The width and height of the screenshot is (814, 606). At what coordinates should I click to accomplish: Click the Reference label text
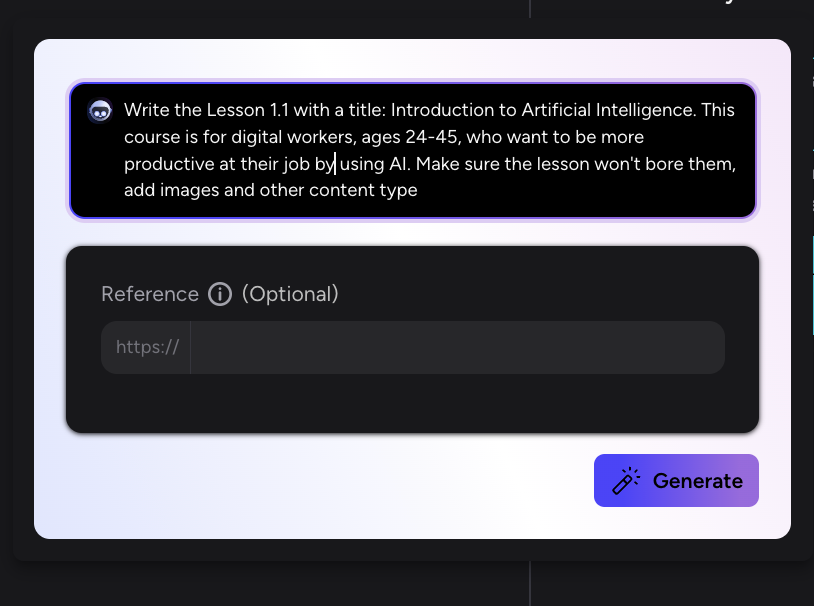coord(150,294)
